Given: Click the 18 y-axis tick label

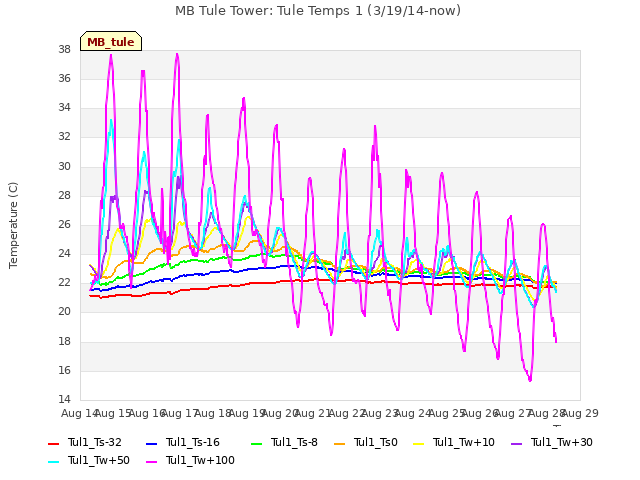Looking at the screenshot, I should (x=64, y=341).
